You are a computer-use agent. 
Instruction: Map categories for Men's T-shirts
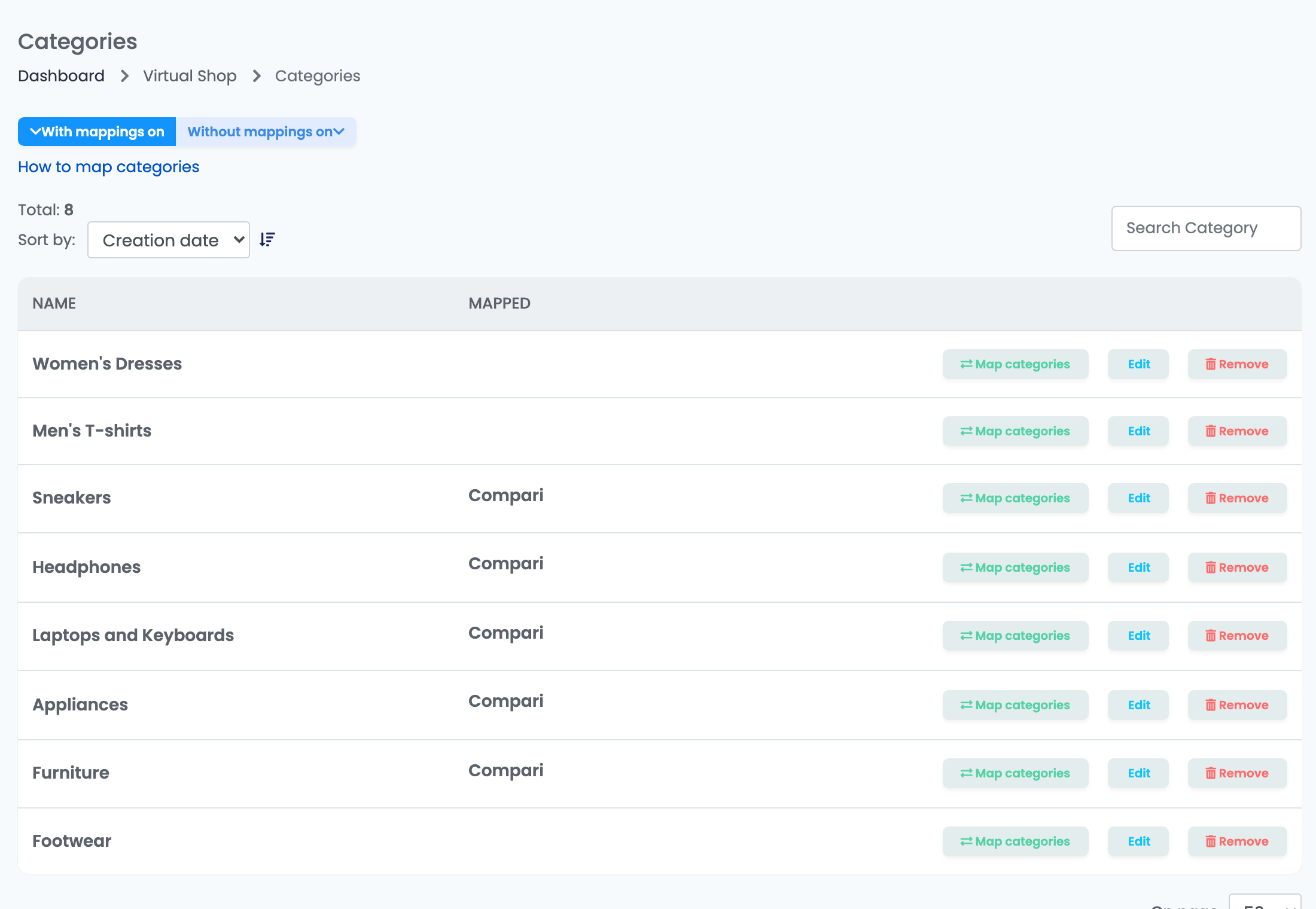1015,431
